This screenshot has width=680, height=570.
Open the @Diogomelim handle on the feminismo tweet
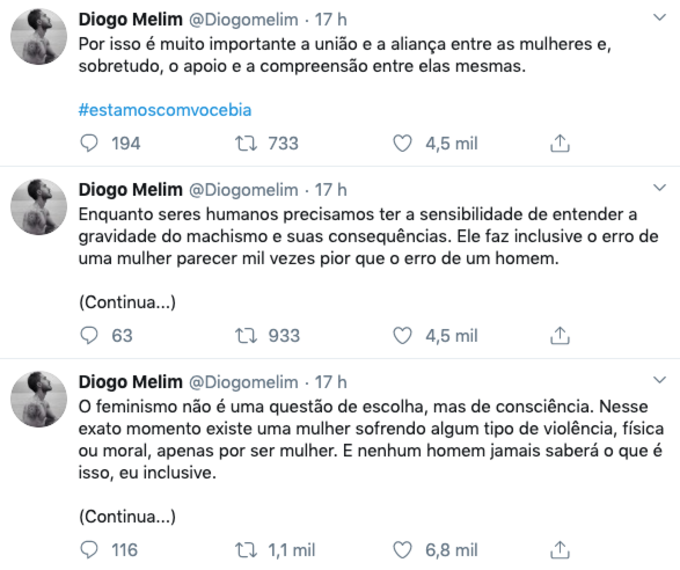tap(243, 382)
